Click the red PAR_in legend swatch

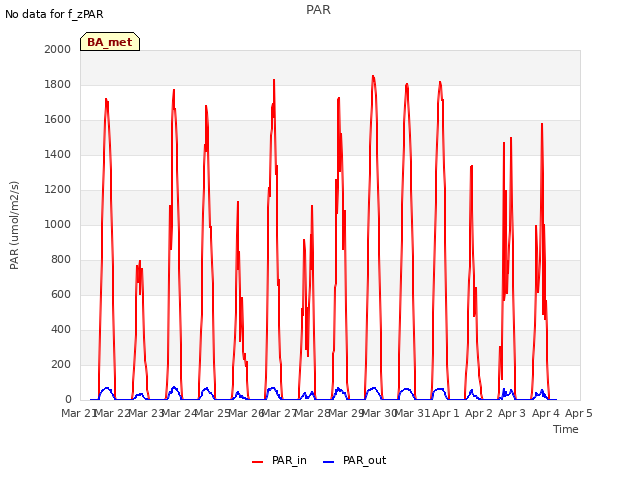tap(258, 462)
